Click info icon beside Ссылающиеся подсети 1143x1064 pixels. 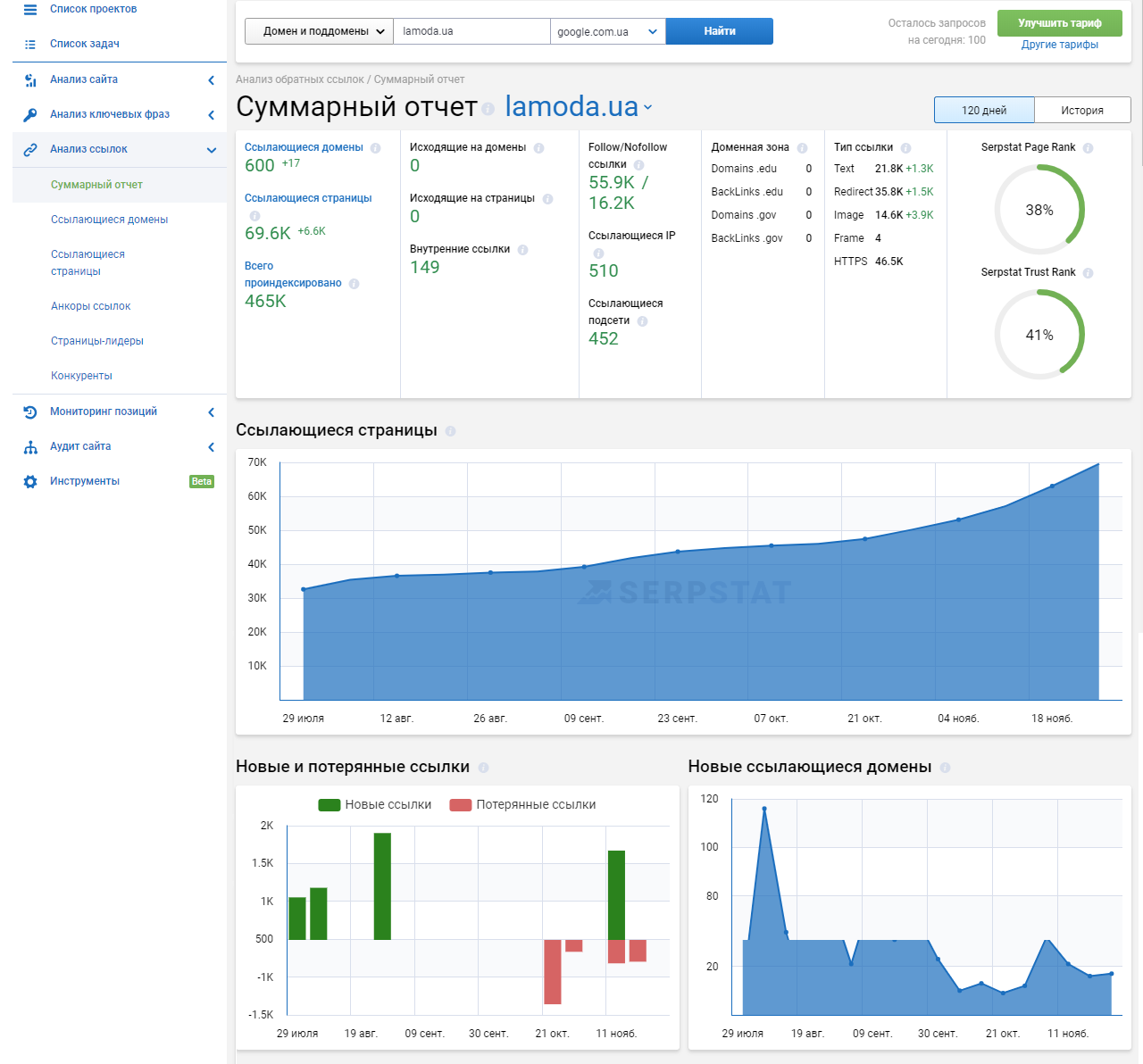tap(642, 321)
